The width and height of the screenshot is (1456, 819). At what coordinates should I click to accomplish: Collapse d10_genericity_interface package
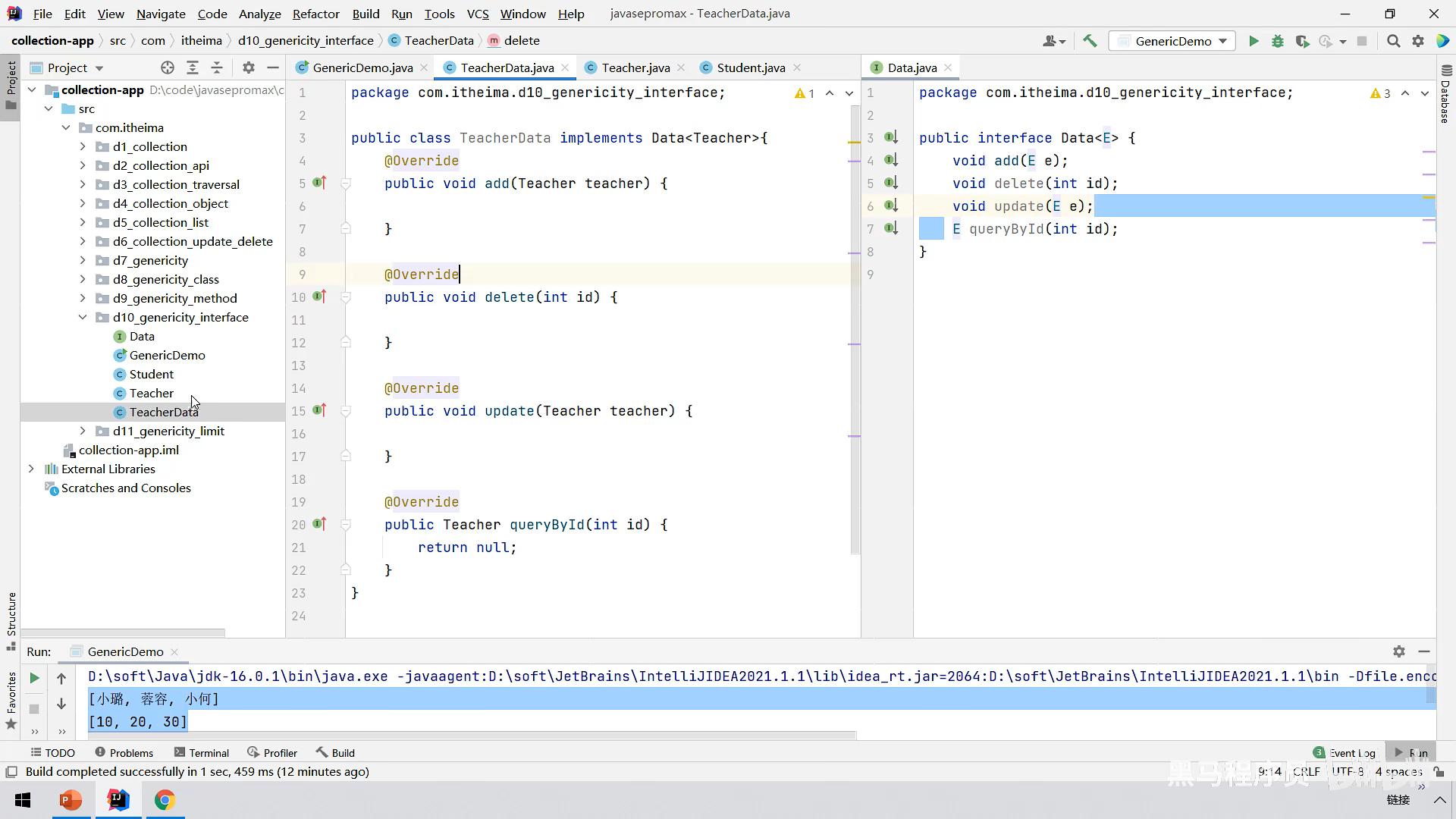click(x=83, y=317)
